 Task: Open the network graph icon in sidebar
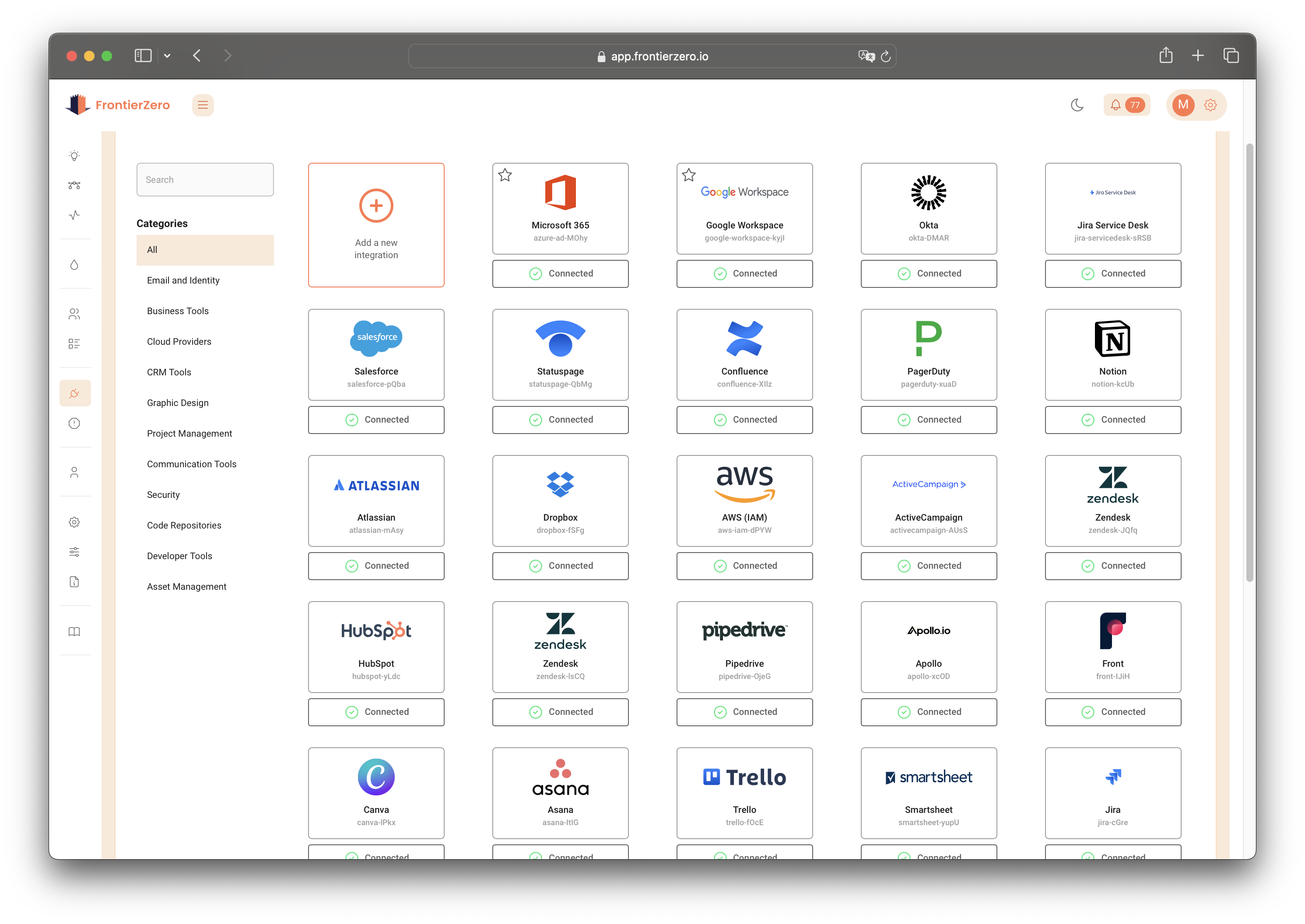pyautogui.click(x=74, y=185)
